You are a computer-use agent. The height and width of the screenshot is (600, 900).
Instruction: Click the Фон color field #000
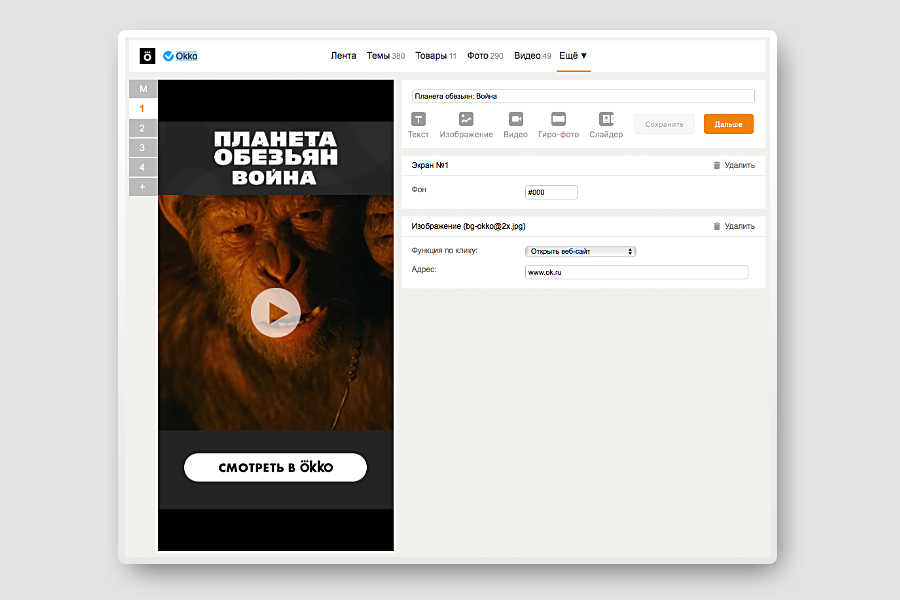tap(551, 192)
